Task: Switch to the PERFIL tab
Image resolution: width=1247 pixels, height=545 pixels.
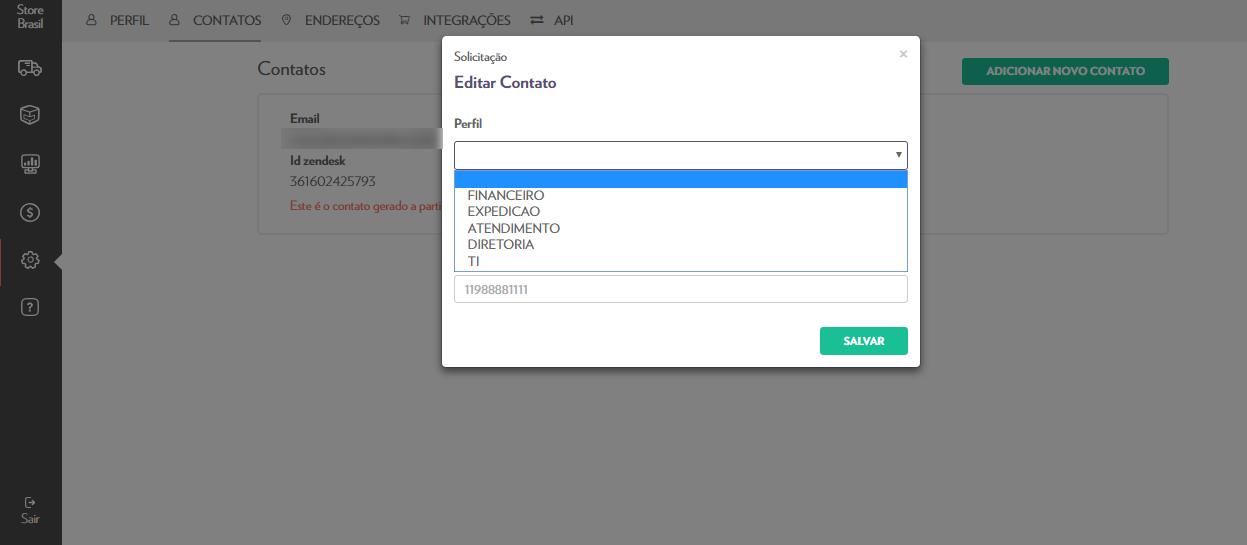Action: (117, 20)
